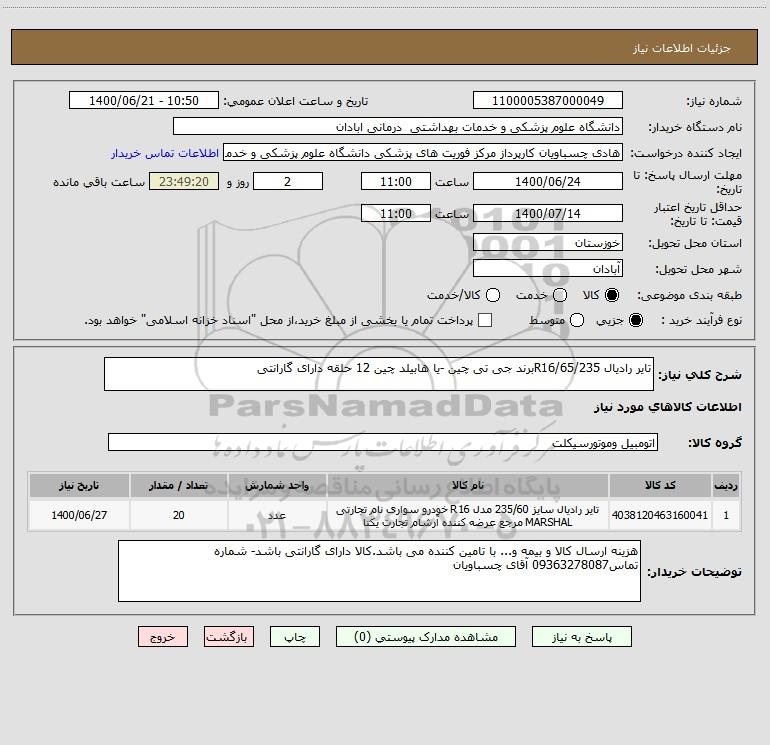Click the need date cell 1400/06/27

[x=79, y=515]
